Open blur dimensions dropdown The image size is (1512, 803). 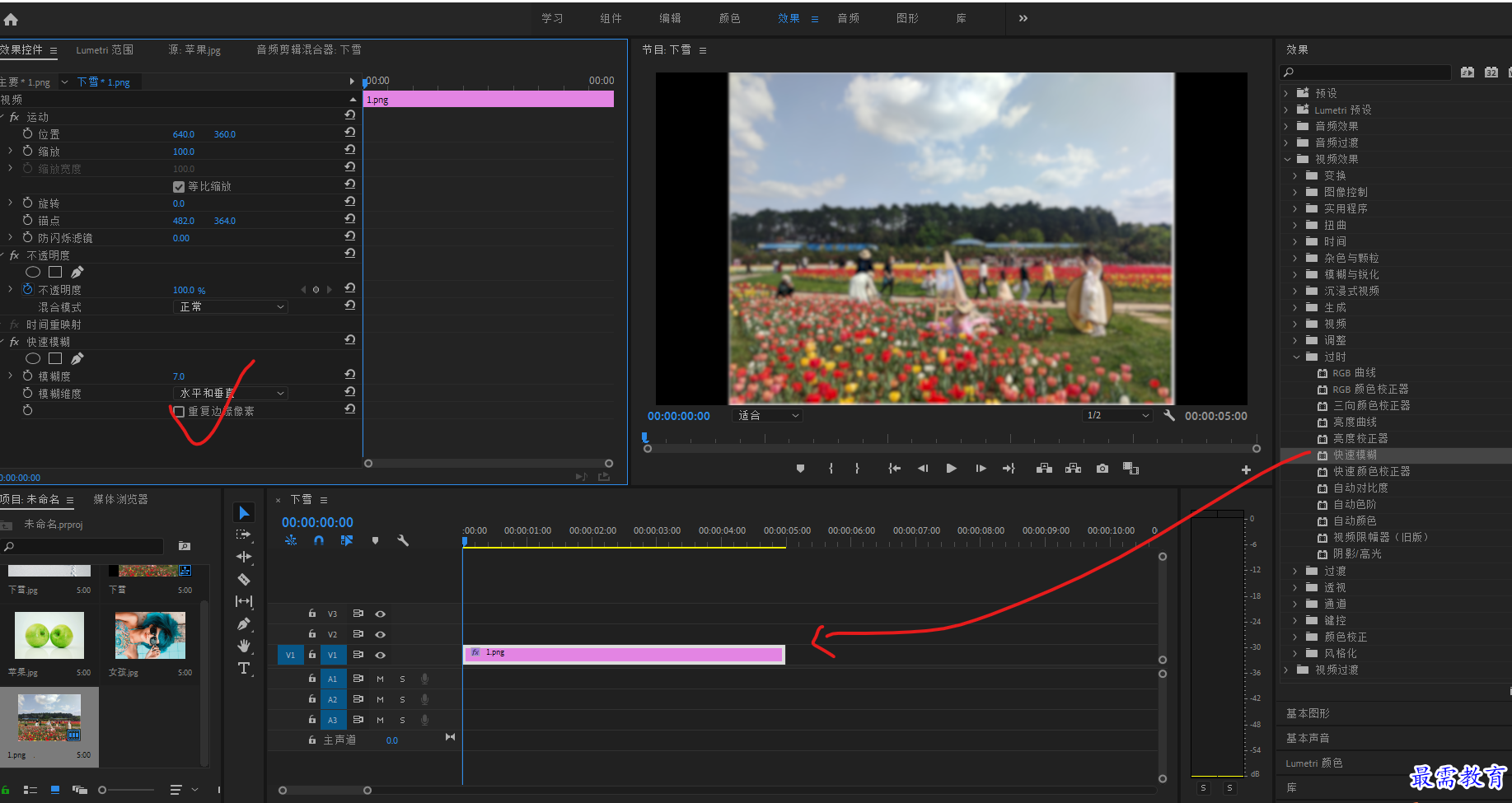[231, 394]
